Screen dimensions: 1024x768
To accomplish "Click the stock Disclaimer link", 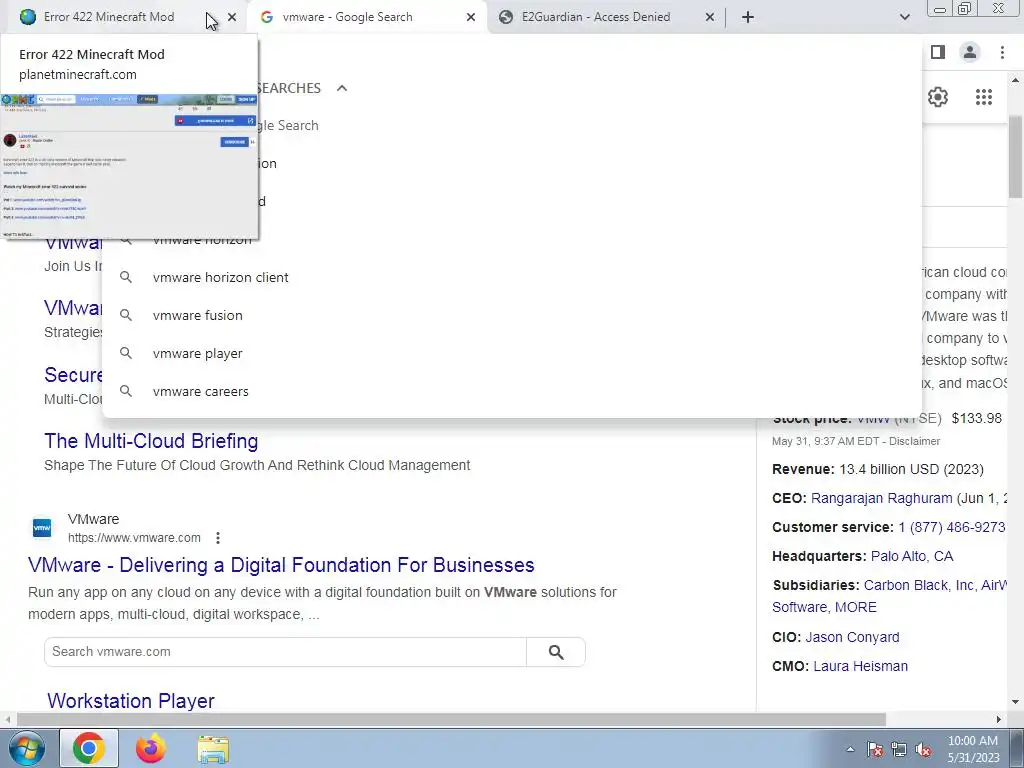I will [x=914, y=441].
